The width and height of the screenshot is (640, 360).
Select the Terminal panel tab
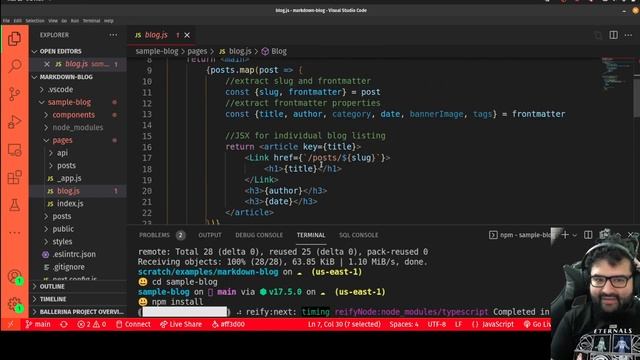[311, 235]
